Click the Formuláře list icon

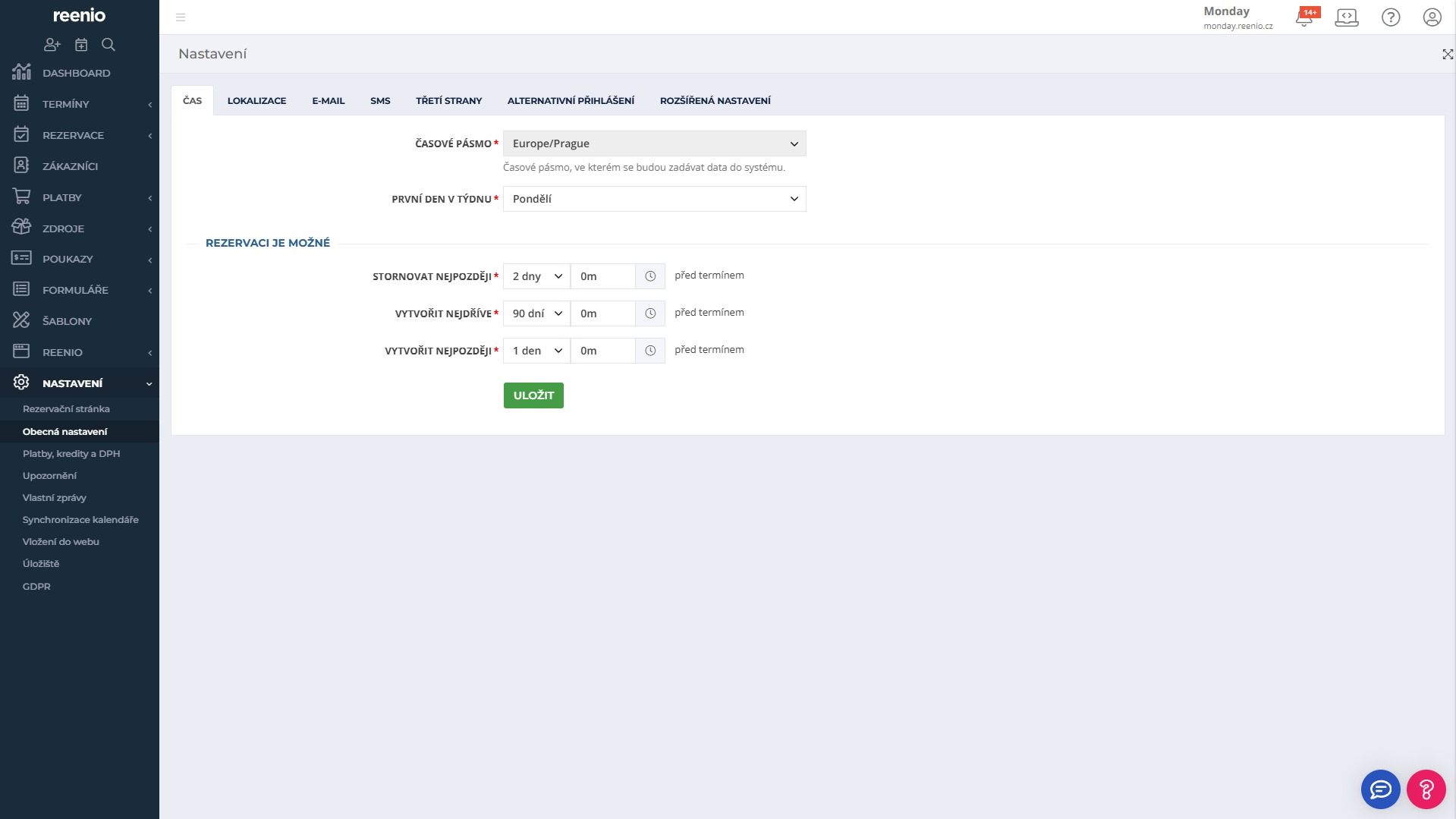[x=21, y=289]
